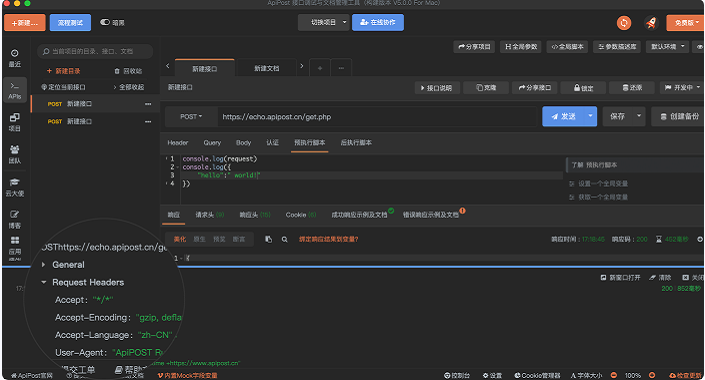The height and width of the screenshot is (380, 705).
Task: Click the +新建 new button
Action: click(x=25, y=22)
